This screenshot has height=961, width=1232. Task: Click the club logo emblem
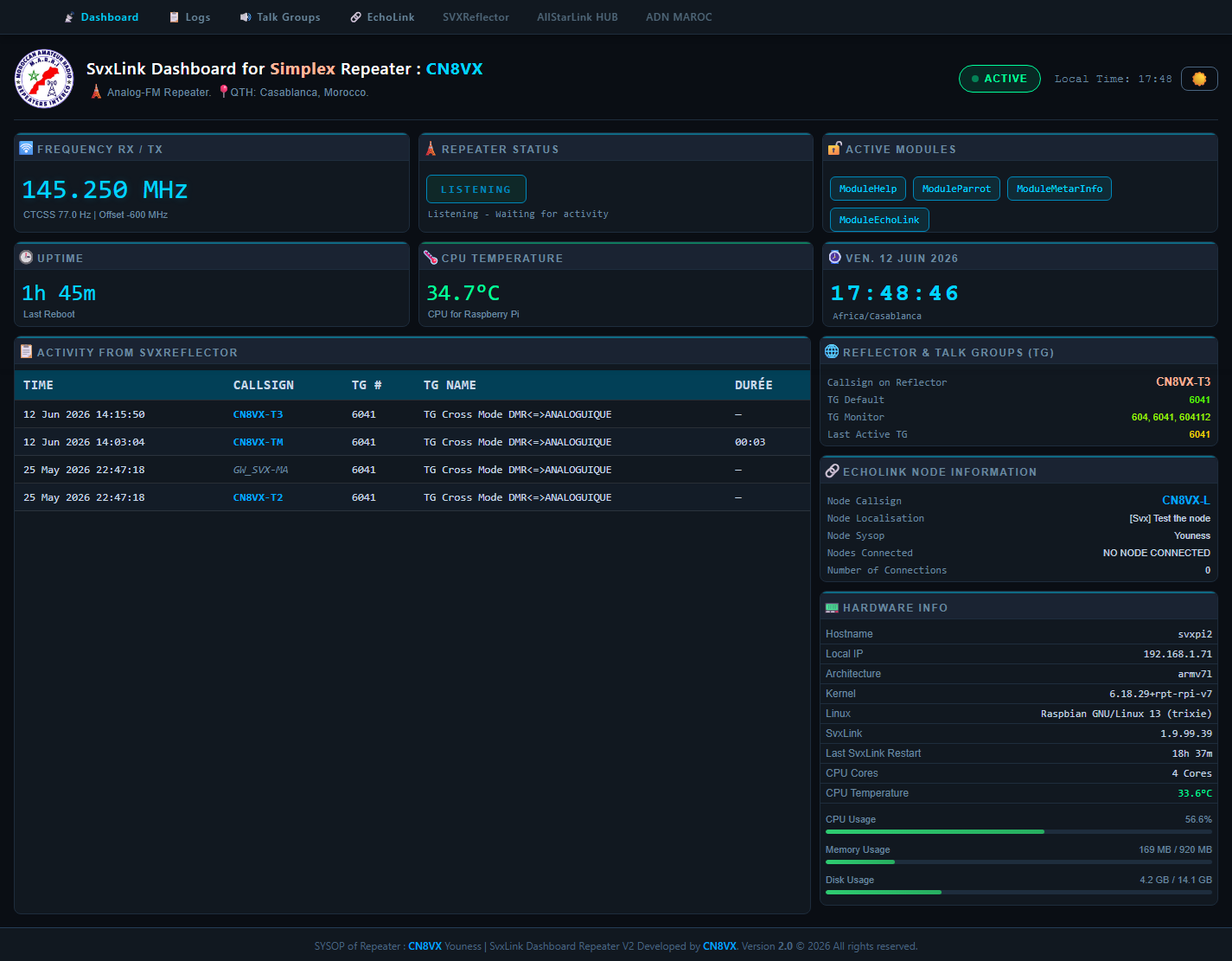tap(44, 79)
